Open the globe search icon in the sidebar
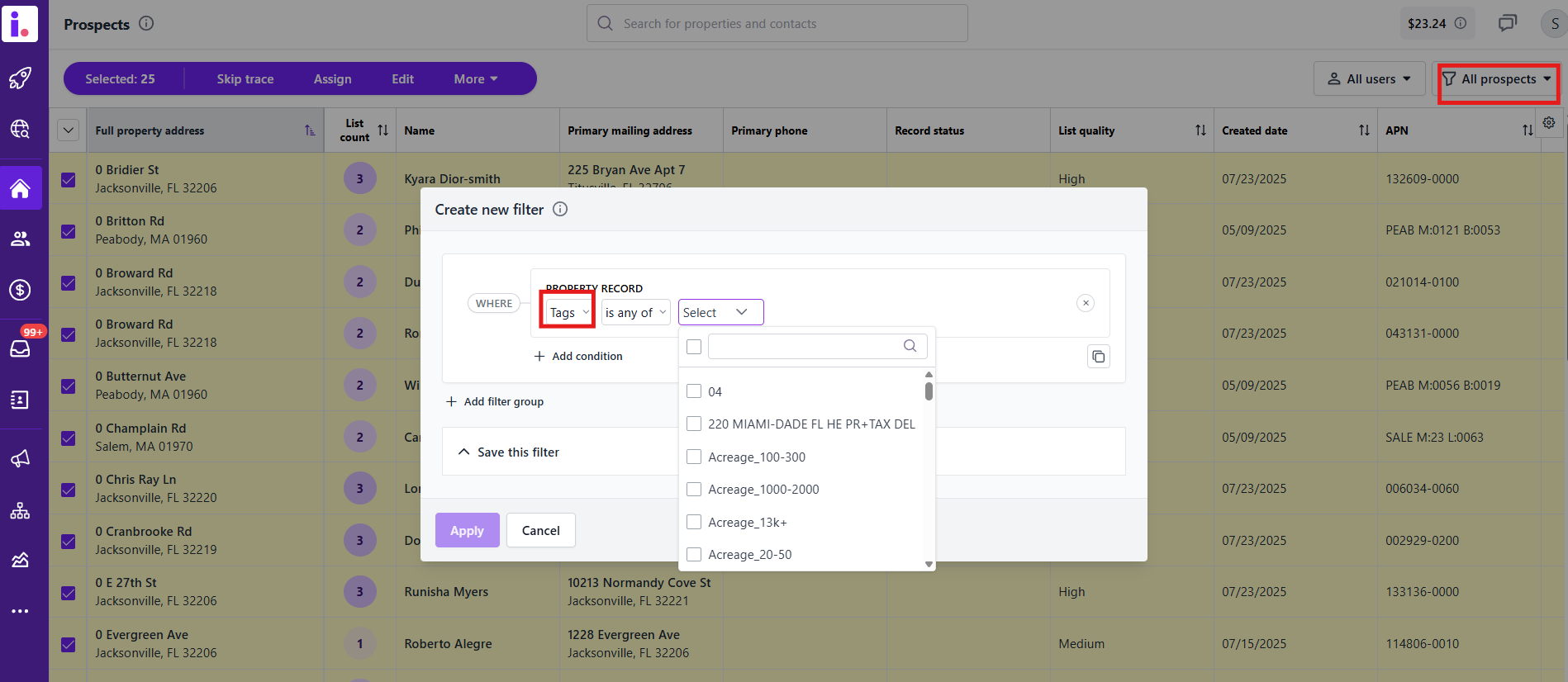This screenshot has height=682, width=1568. tap(20, 129)
